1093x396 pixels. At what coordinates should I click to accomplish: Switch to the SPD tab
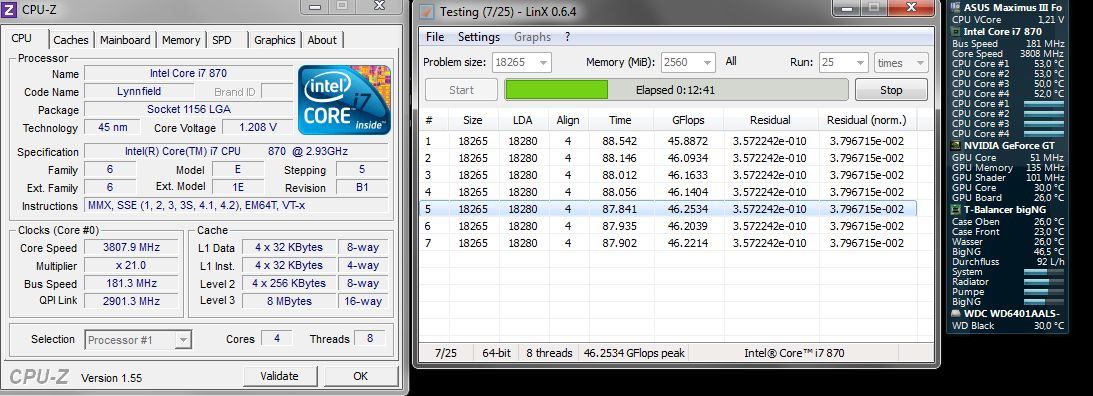[222, 40]
